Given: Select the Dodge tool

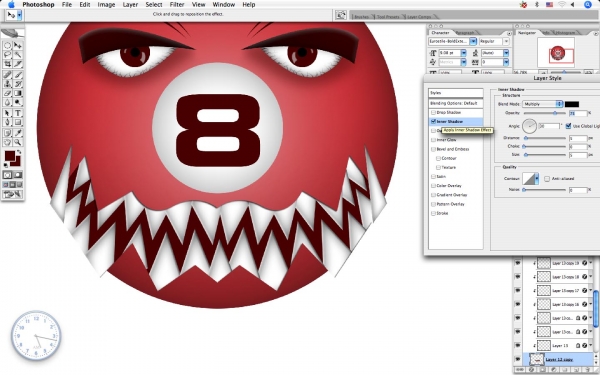Looking at the screenshot, I should click(x=18, y=102).
